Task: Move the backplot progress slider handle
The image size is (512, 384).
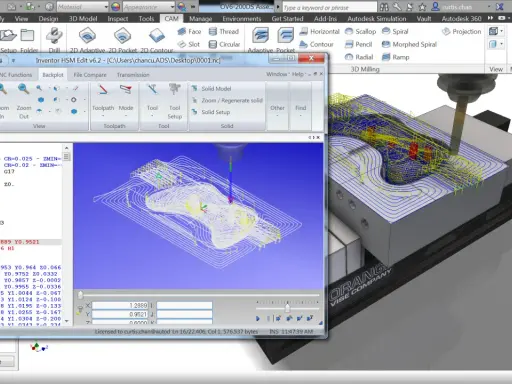Action: [x=80, y=295]
